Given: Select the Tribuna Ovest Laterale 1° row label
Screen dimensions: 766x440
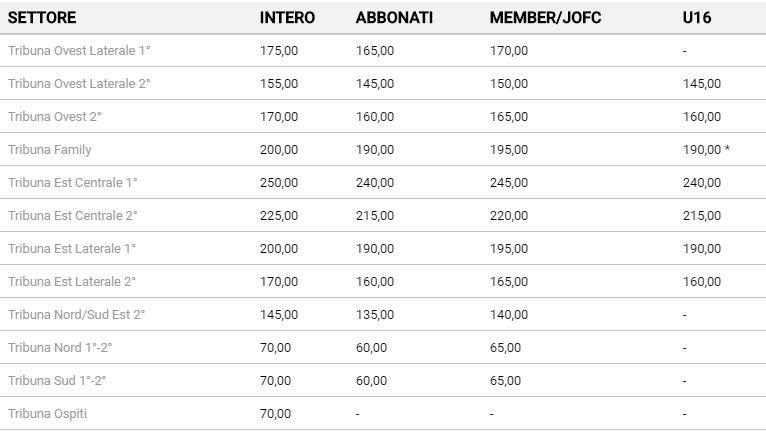Looking at the screenshot, I should pos(79,51).
